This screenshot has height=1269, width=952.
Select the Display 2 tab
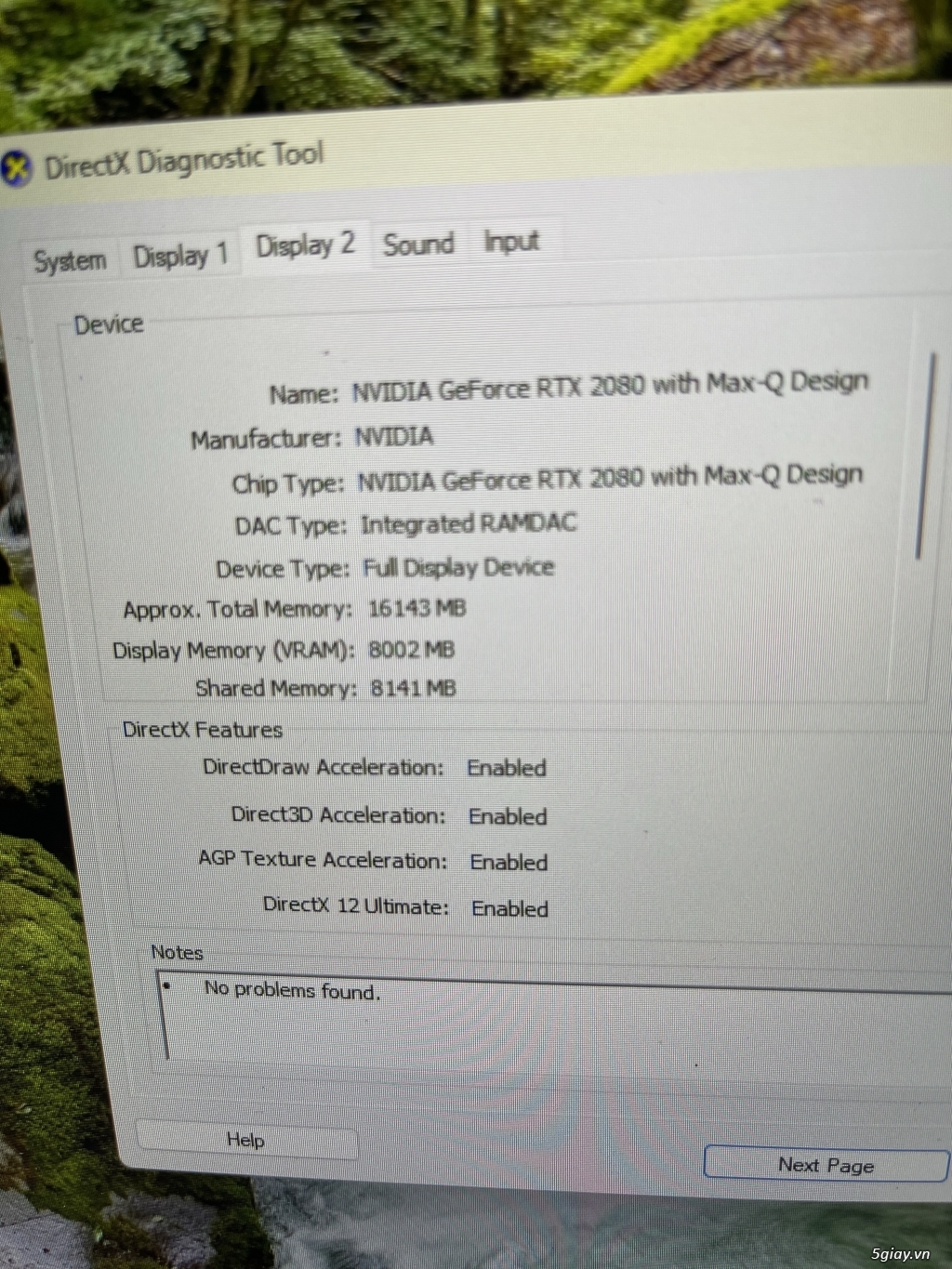pos(305,246)
